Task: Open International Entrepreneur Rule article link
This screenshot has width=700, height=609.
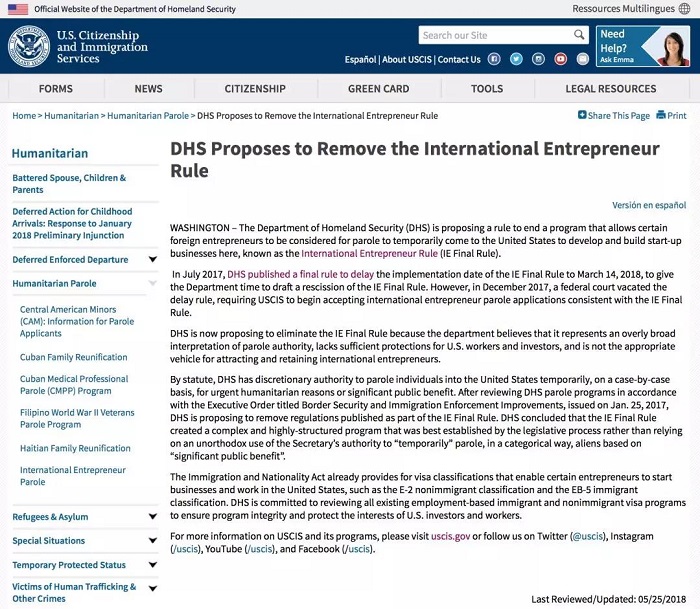Action: point(369,254)
